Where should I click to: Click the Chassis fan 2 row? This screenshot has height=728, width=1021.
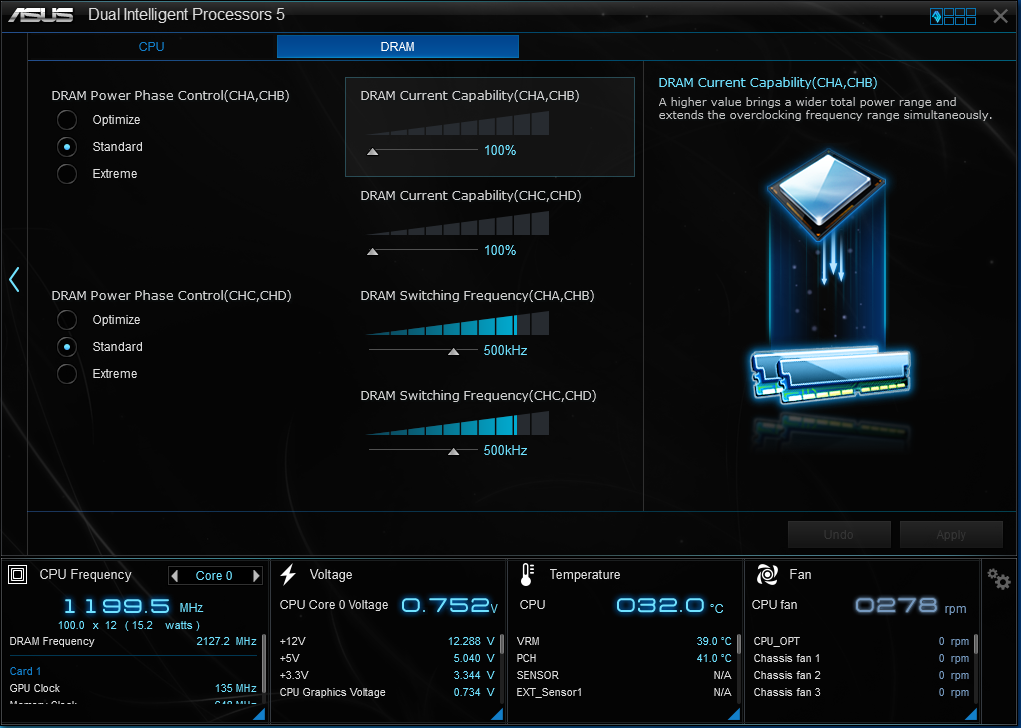coord(861,675)
